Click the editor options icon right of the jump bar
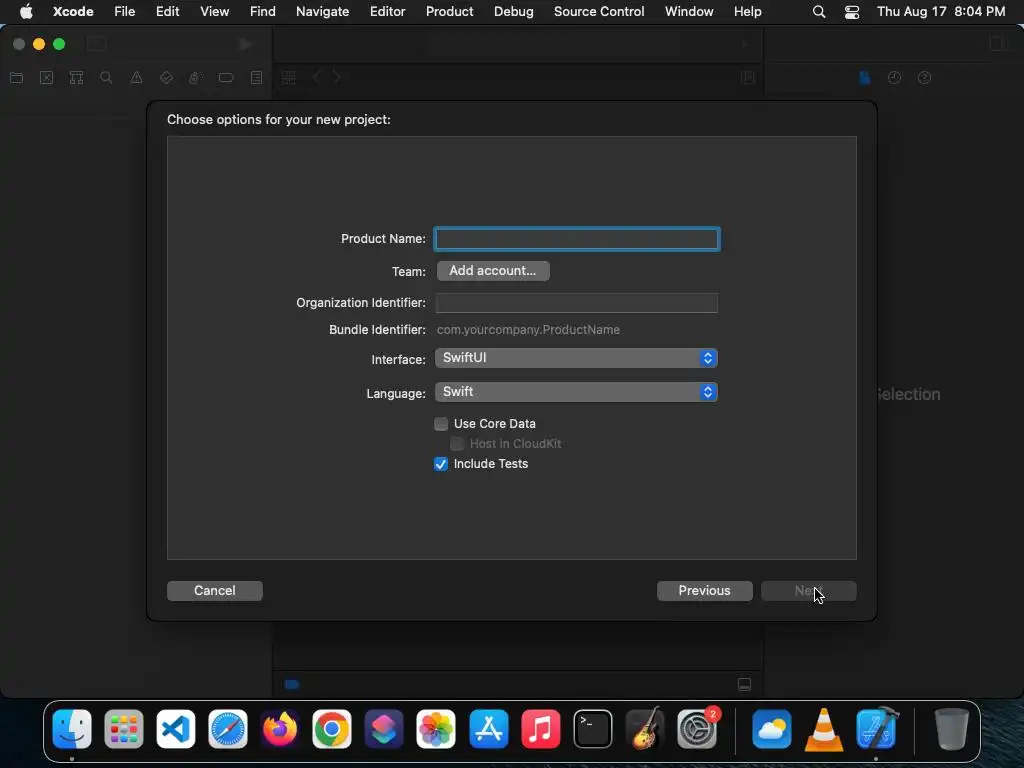This screenshot has height=768, width=1024. pyautogui.click(x=748, y=78)
